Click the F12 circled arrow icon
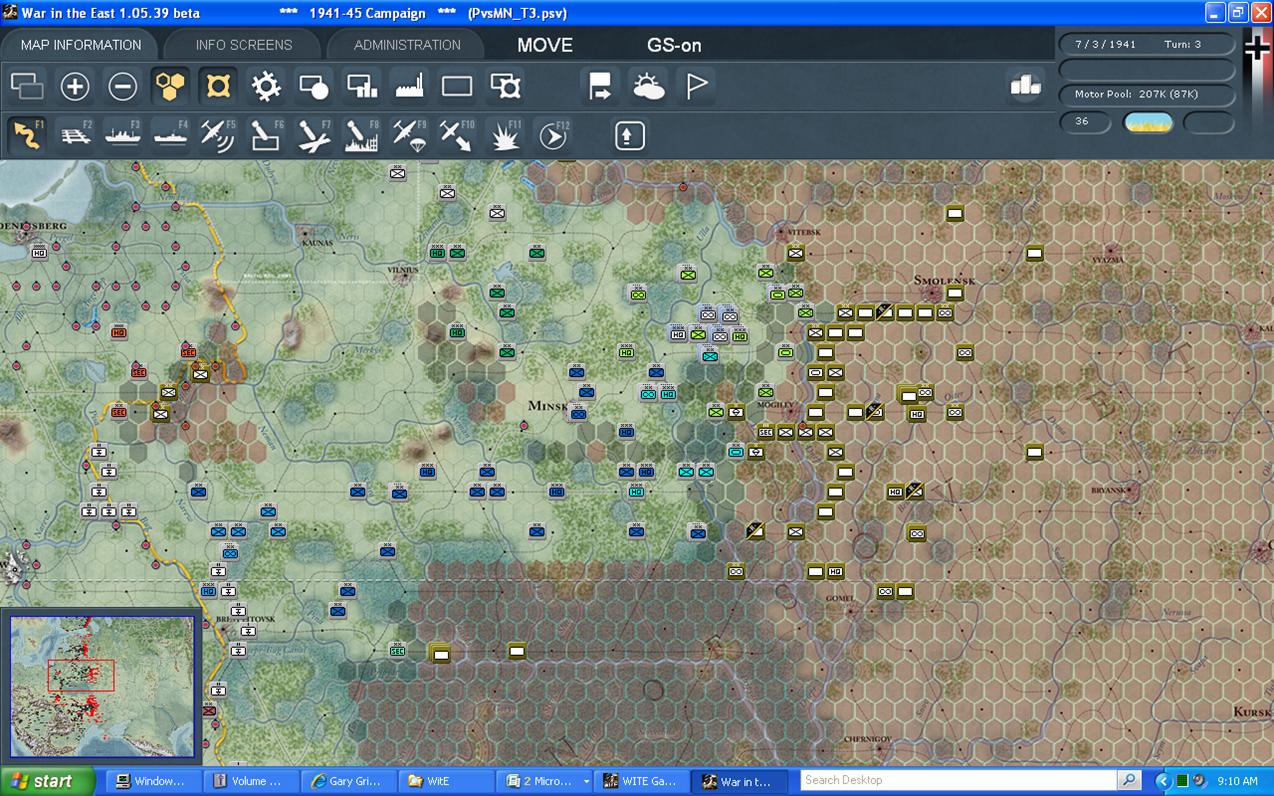The width and height of the screenshot is (1274, 796). pyautogui.click(x=553, y=135)
